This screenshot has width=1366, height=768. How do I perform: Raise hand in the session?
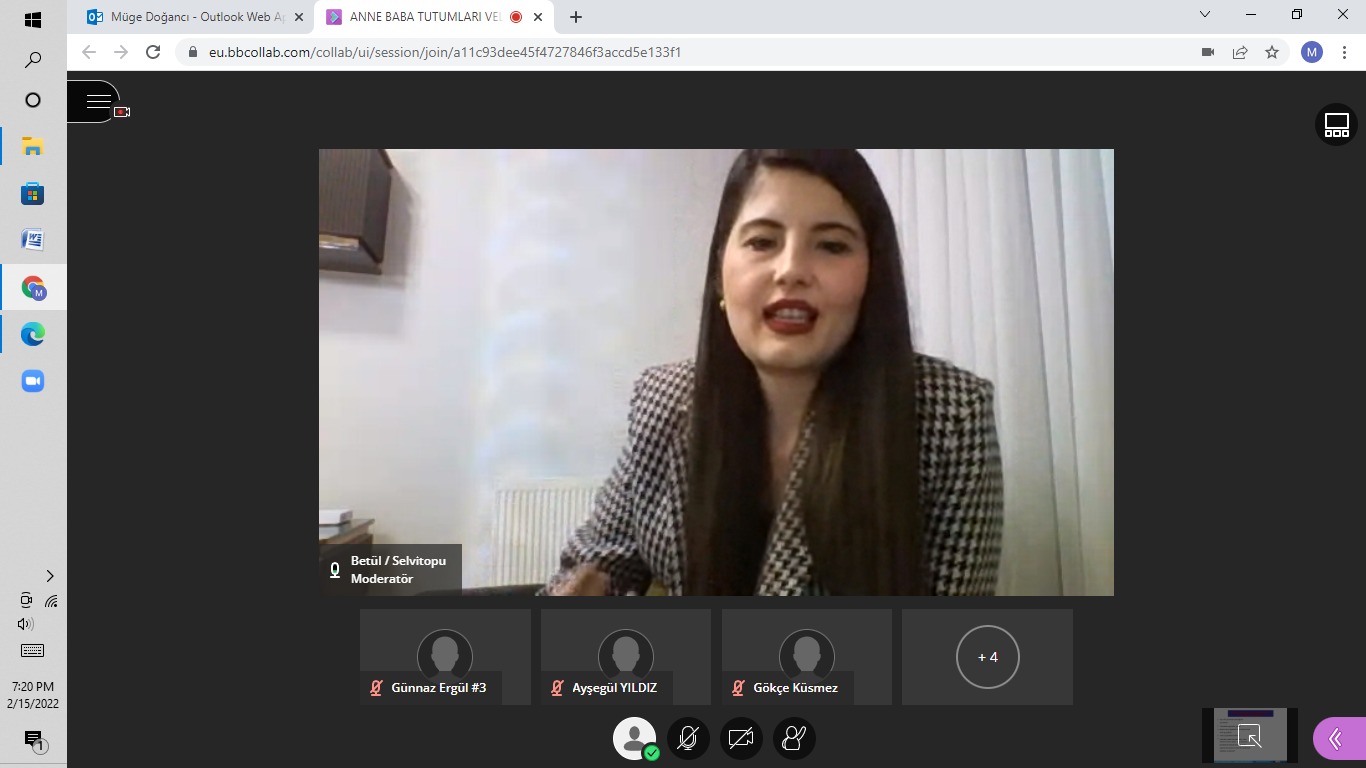(x=794, y=739)
